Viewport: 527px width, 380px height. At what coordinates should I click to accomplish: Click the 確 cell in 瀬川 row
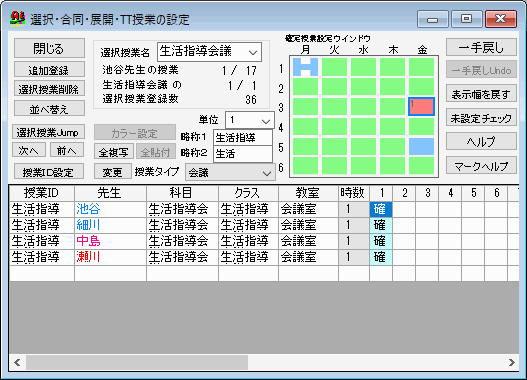tap(380, 257)
